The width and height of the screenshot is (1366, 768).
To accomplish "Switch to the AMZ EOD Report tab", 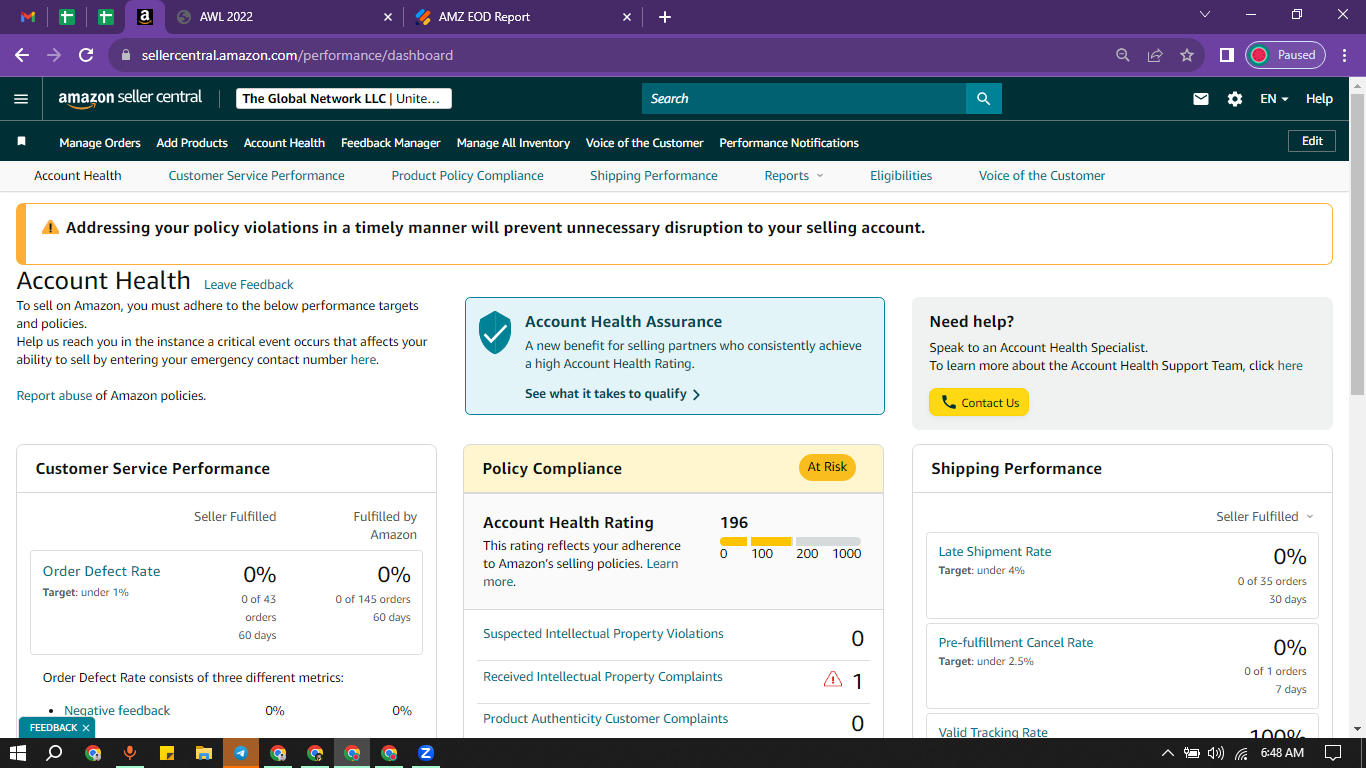I will click(523, 17).
